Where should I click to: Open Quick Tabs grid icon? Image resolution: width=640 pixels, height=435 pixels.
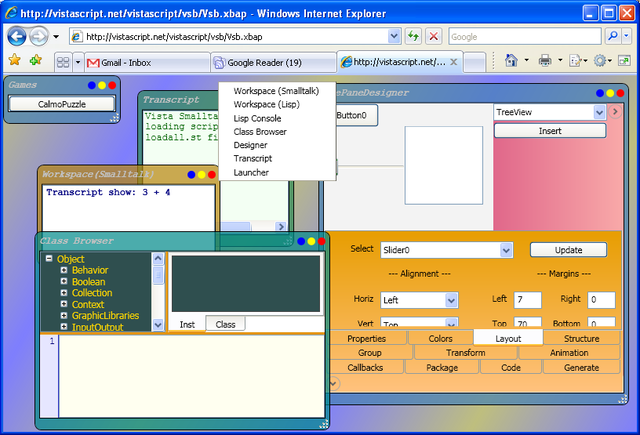pyautogui.click(x=63, y=62)
